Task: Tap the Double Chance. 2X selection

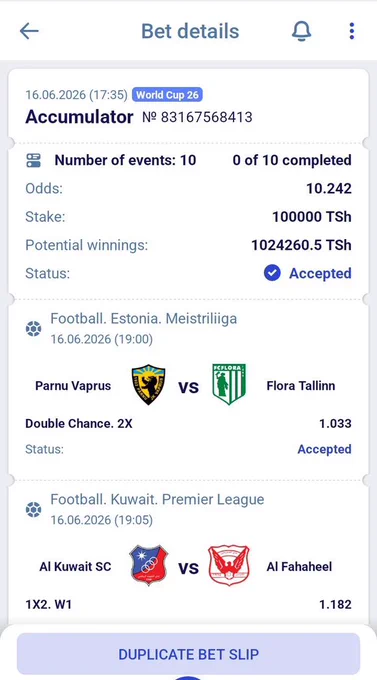Action: tap(79, 423)
